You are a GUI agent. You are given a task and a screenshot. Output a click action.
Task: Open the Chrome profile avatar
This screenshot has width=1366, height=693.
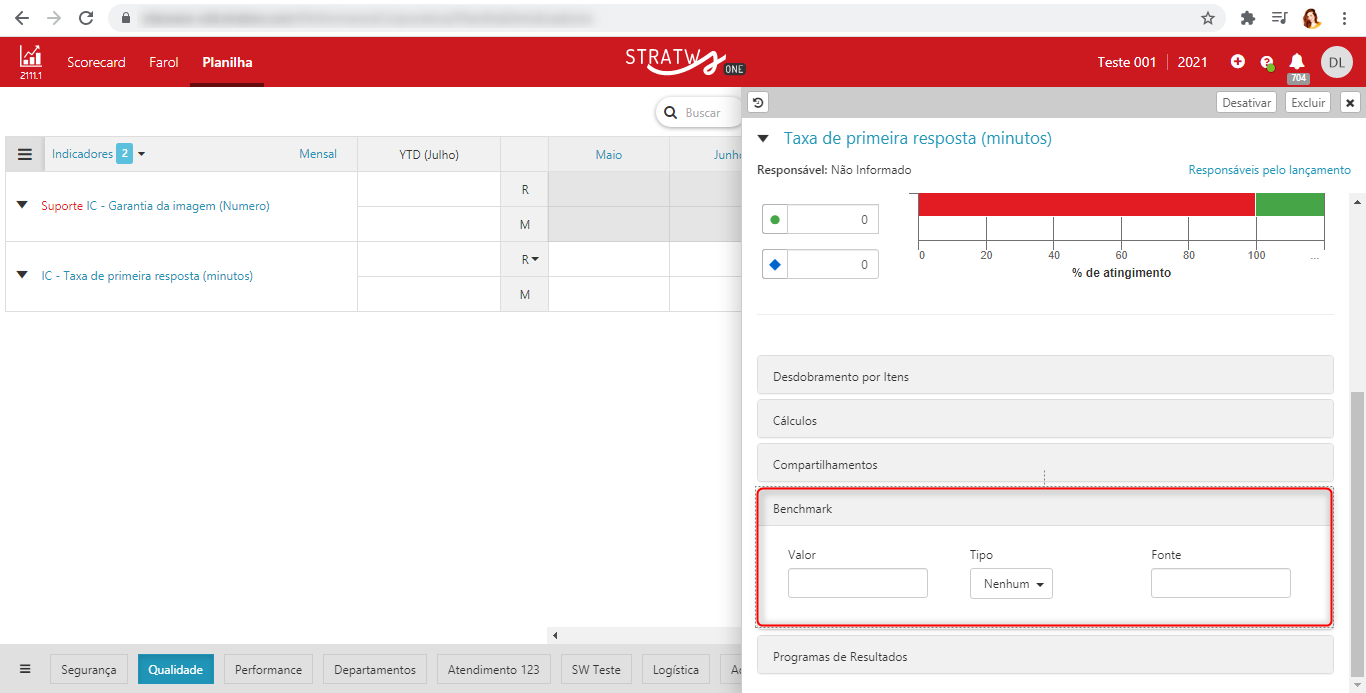pos(1311,18)
